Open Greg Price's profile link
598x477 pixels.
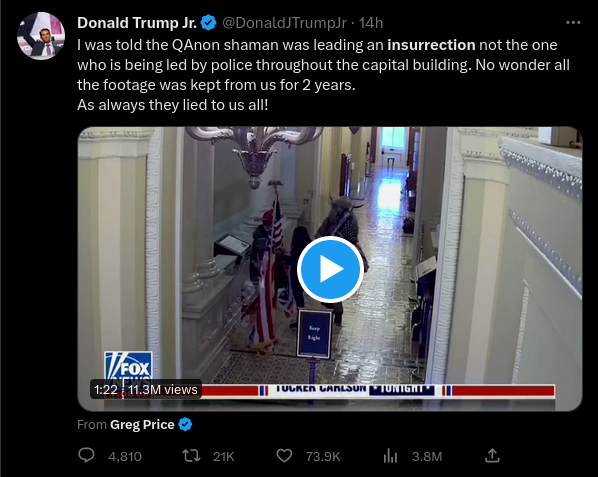tap(142, 424)
